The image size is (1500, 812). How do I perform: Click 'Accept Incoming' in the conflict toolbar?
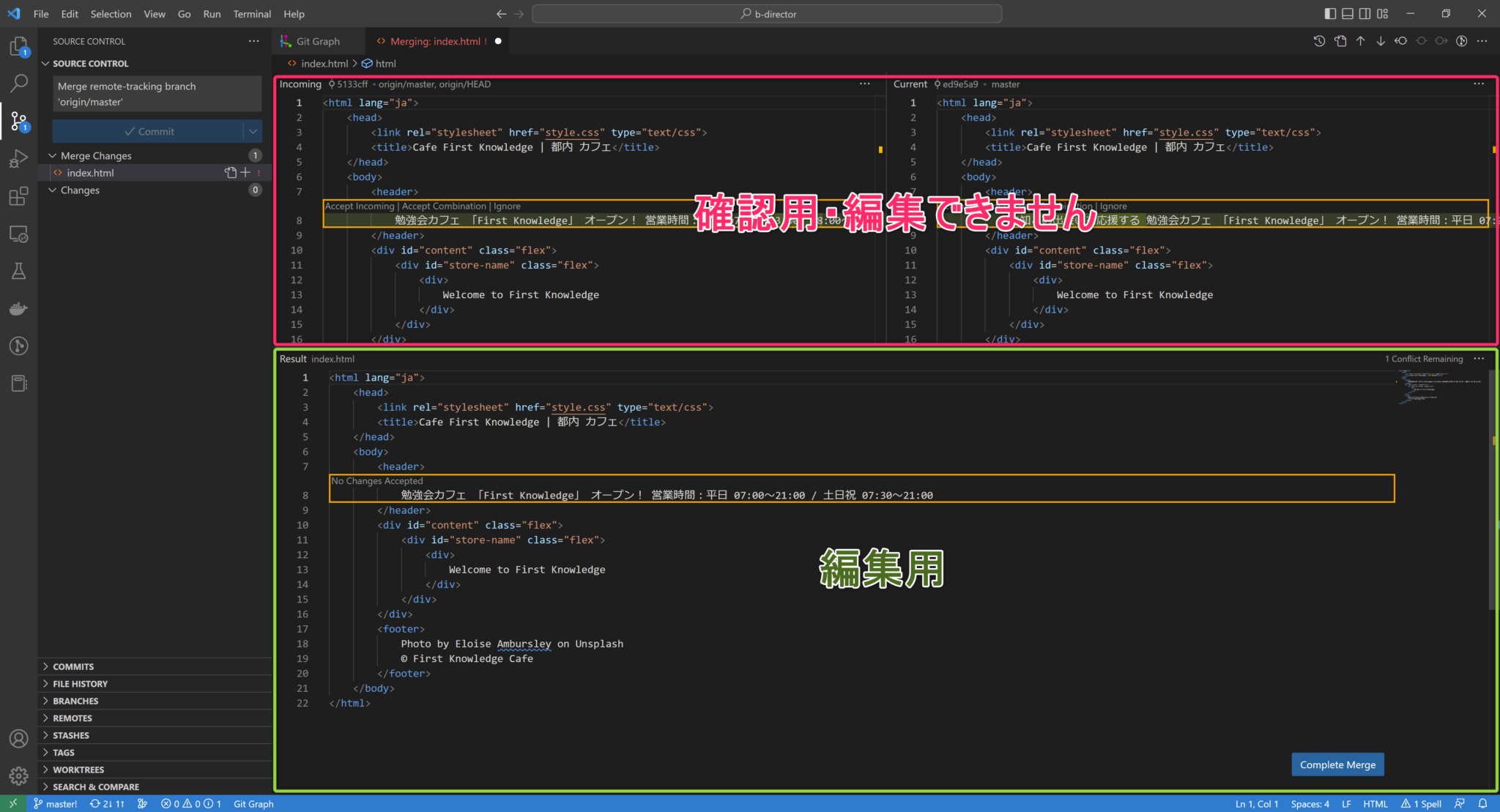coord(360,206)
